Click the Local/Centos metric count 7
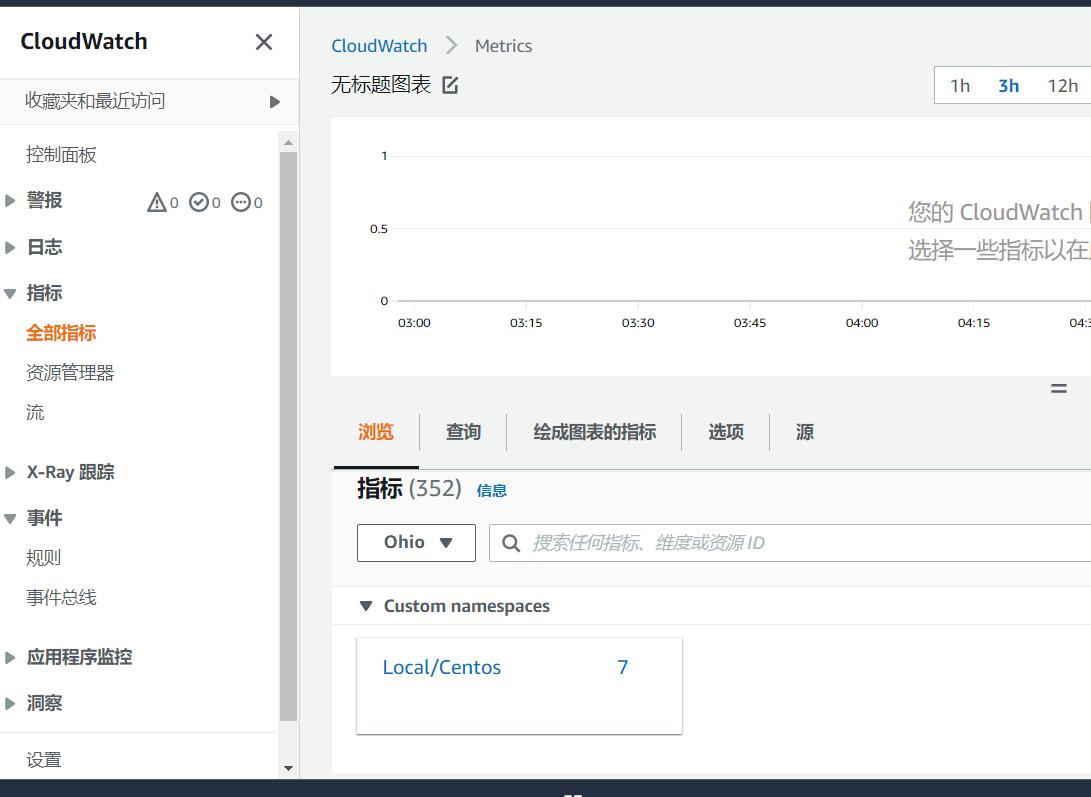Screen dimensions: 1091x797 click(x=623, y=668)
